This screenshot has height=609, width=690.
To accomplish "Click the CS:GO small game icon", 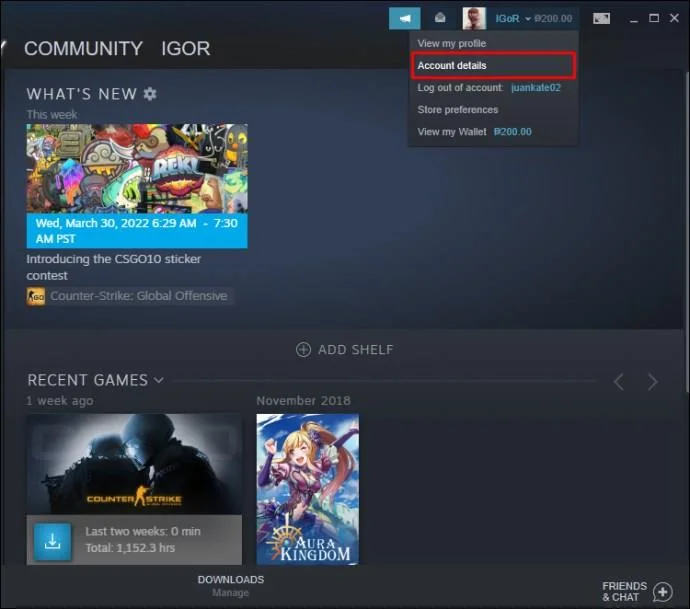I will pyautogui.click(x=36, y=296).
